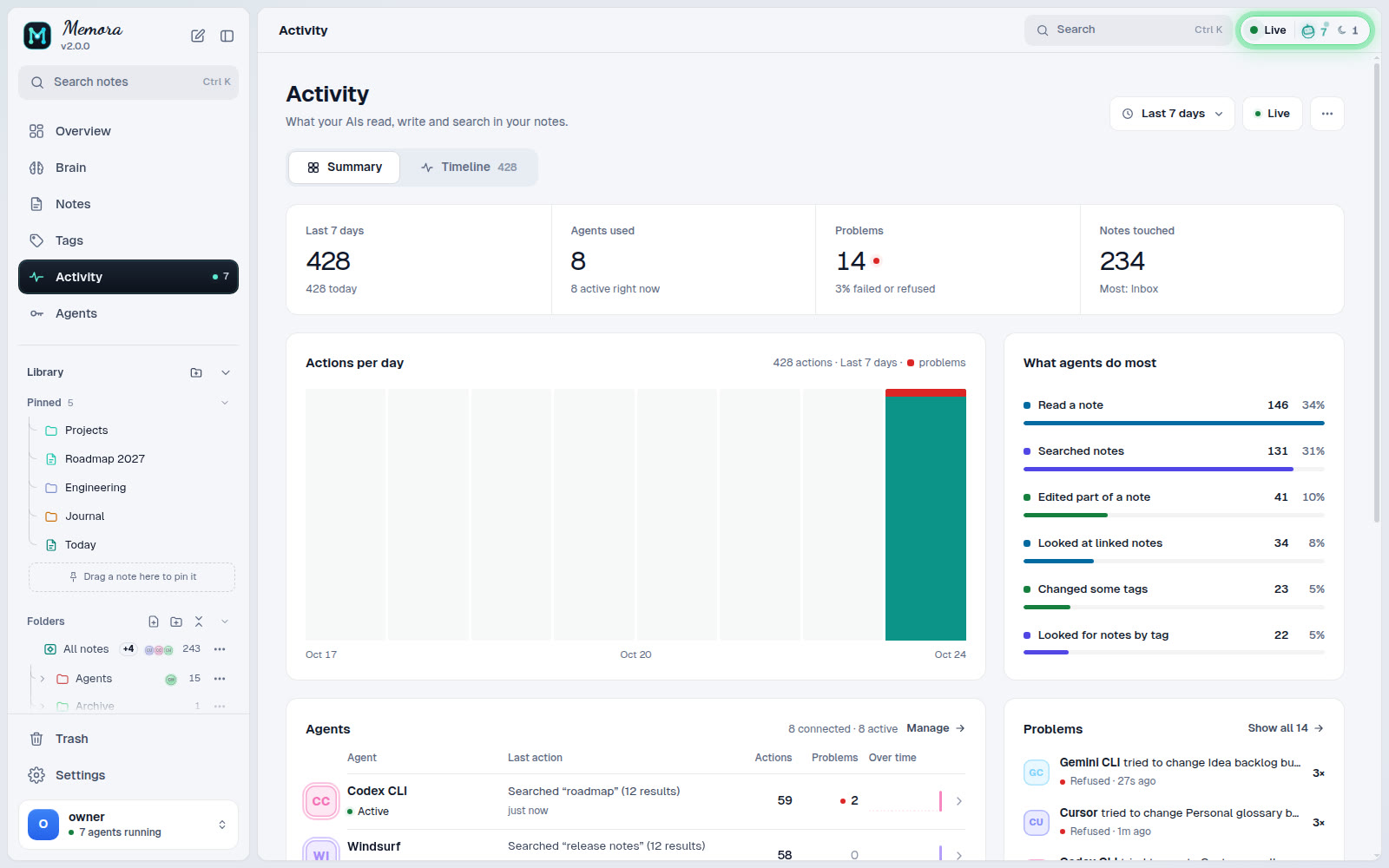
Task: Toggle the sidebar panel icon
Action: tap(227, 36)
